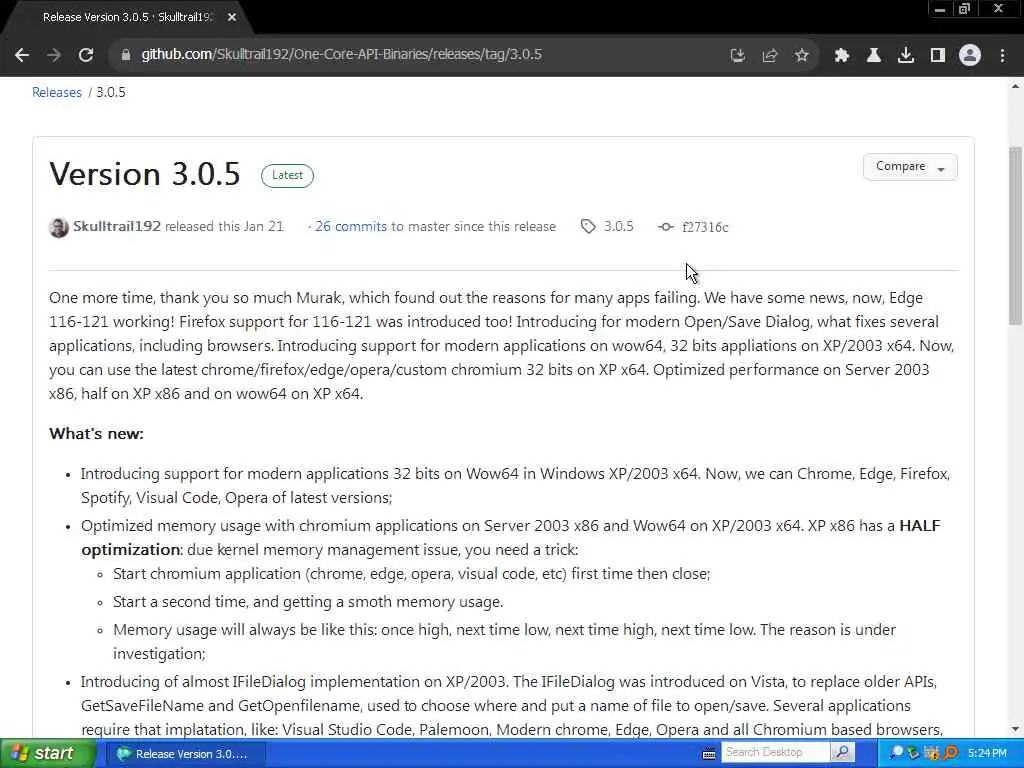
Task: Click the install app icon in address bar
Action: (x=737, y=56)
